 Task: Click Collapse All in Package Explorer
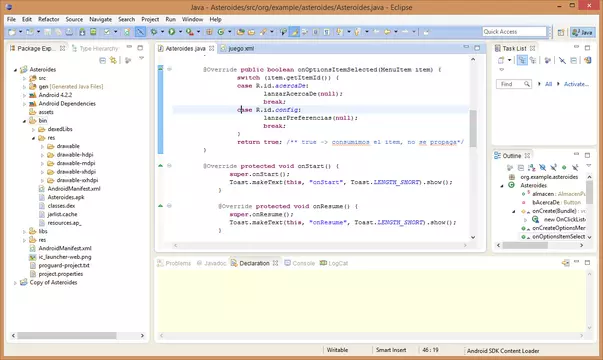tap(102, 60)
